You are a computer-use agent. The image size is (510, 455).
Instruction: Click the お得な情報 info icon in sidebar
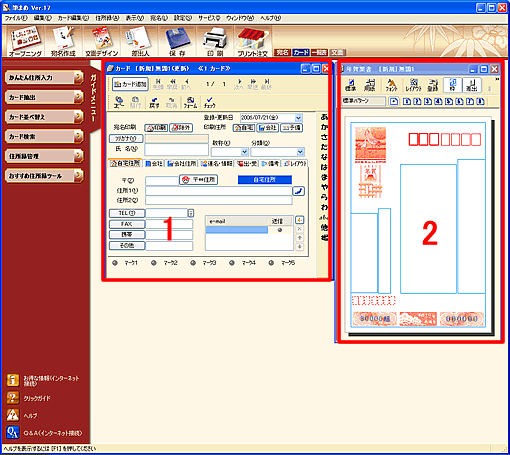click(13, 380)
